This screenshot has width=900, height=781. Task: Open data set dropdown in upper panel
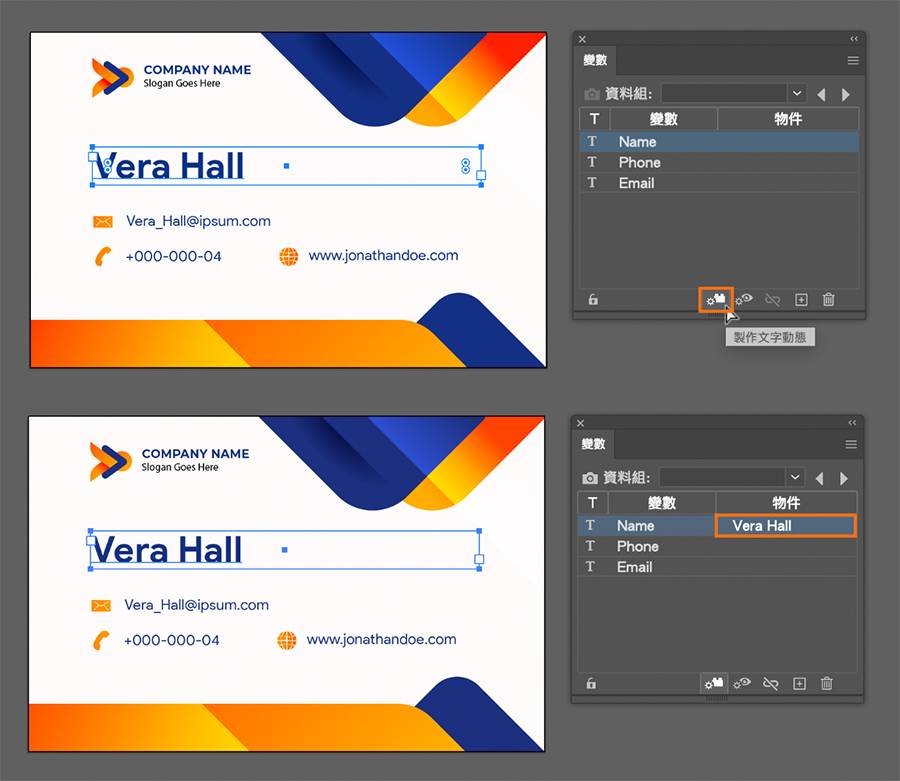(797, 93)
